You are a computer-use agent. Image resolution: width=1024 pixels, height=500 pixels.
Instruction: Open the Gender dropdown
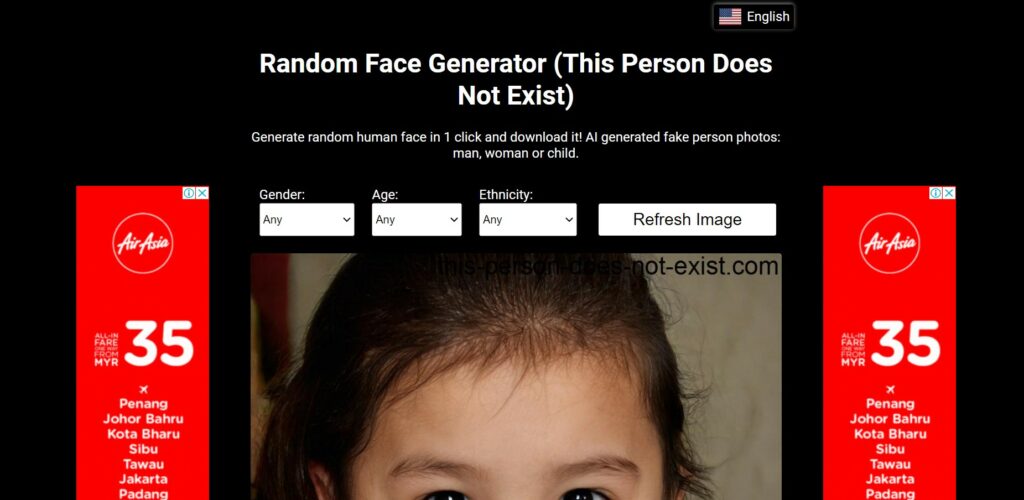pyautogui.click(x=307, y=219)
